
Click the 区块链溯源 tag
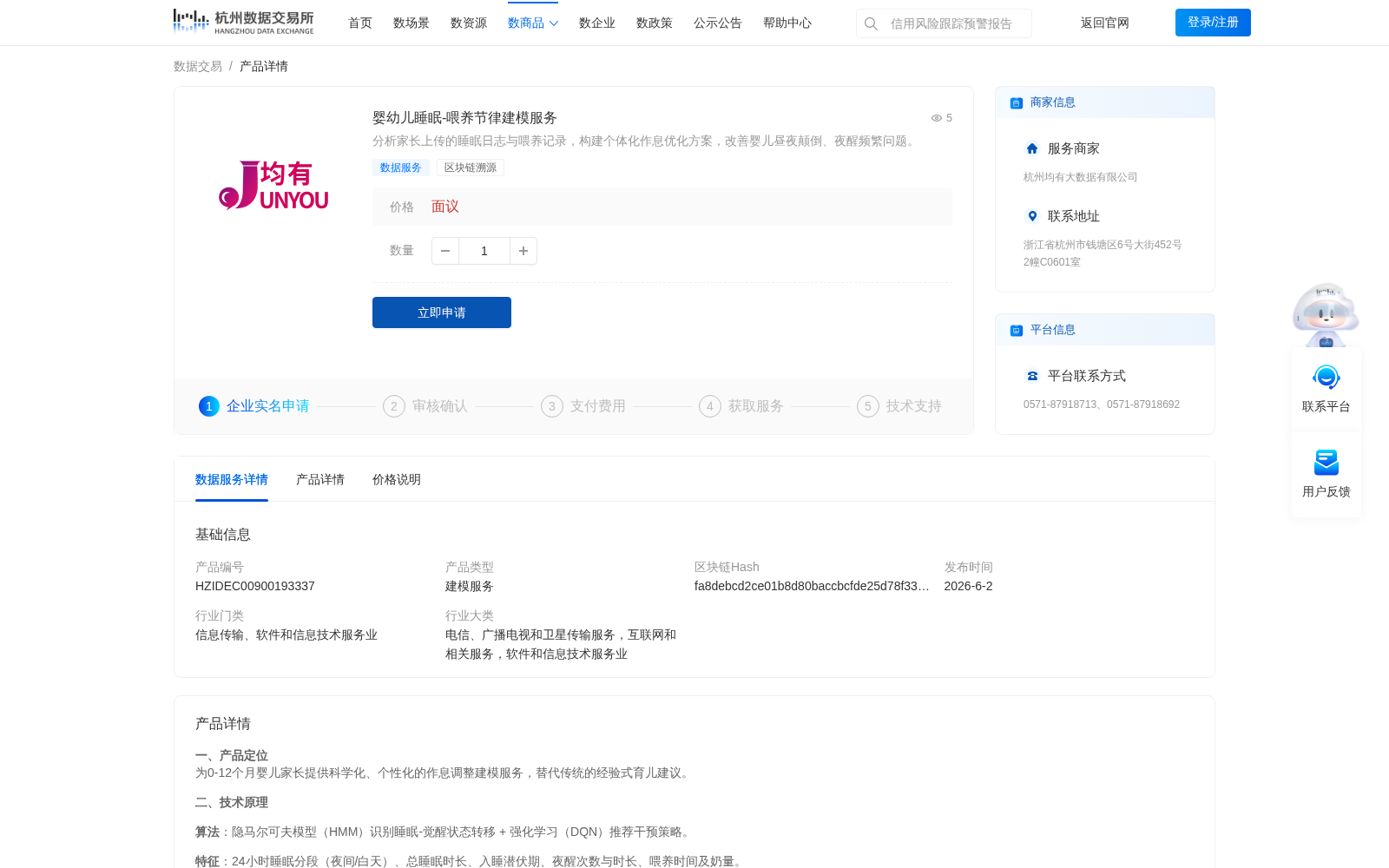471,168
